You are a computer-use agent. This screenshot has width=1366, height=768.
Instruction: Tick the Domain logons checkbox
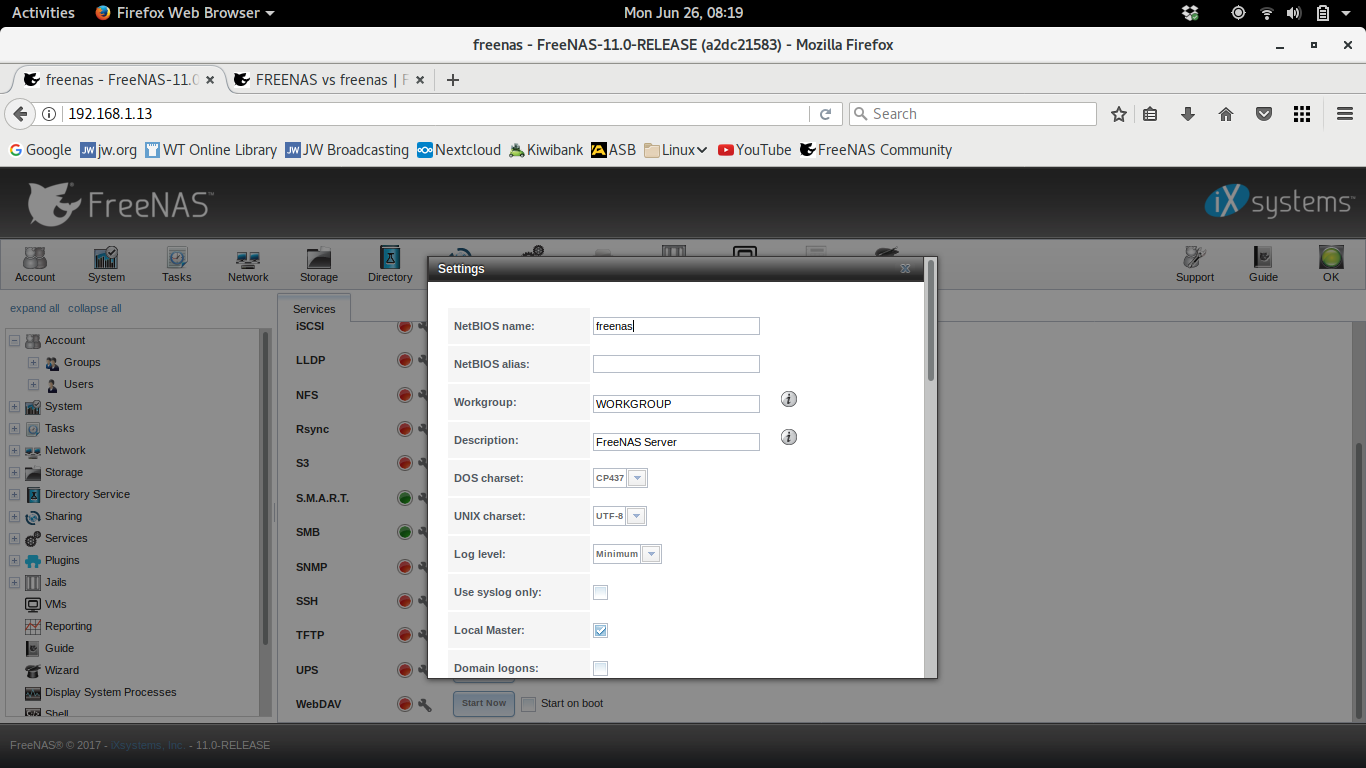coord(600,668)
